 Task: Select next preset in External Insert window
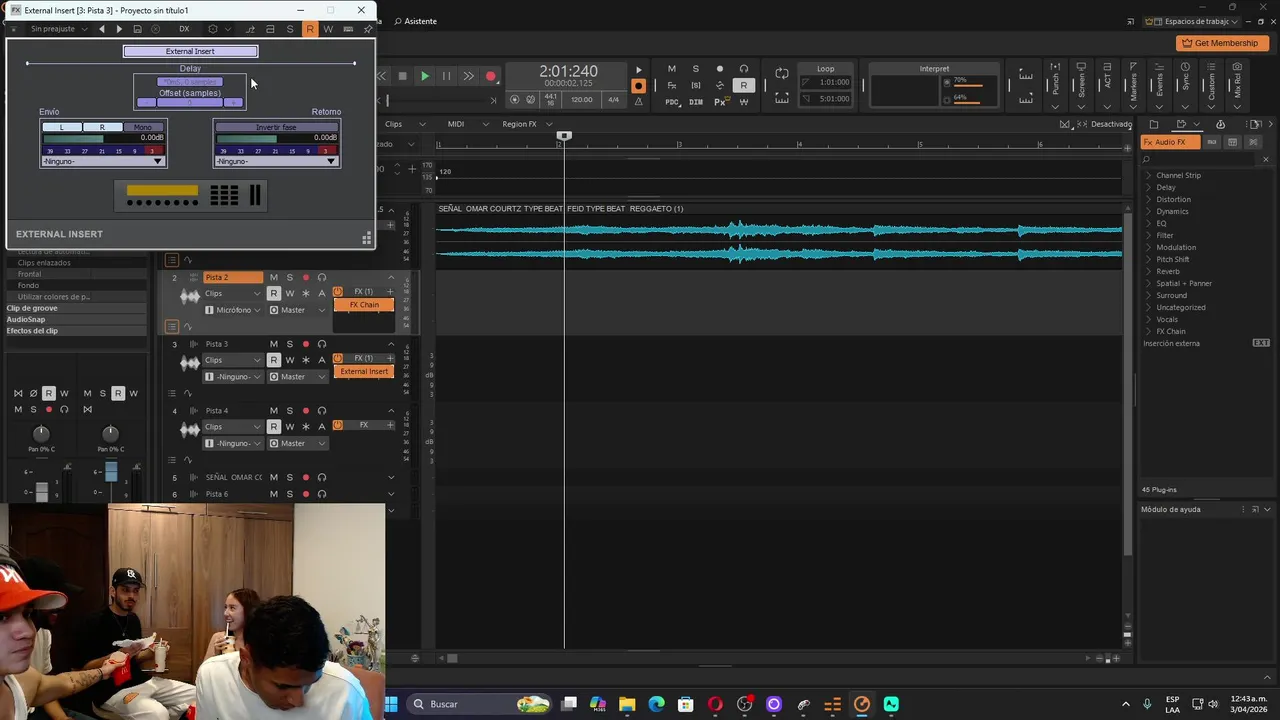pyautogui.click(x=119, y=29)
